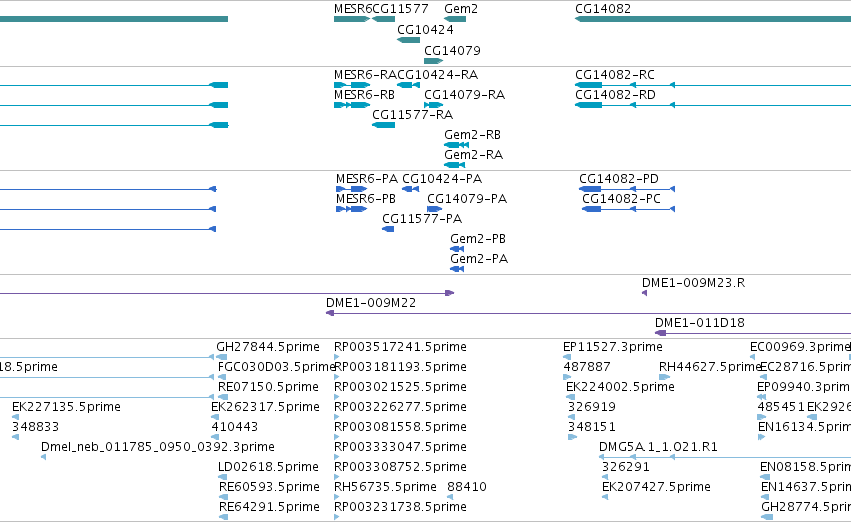This screenshot has height=522, width=851.
Task: Select EST RE07150.5prime
Action: [268, 387]
